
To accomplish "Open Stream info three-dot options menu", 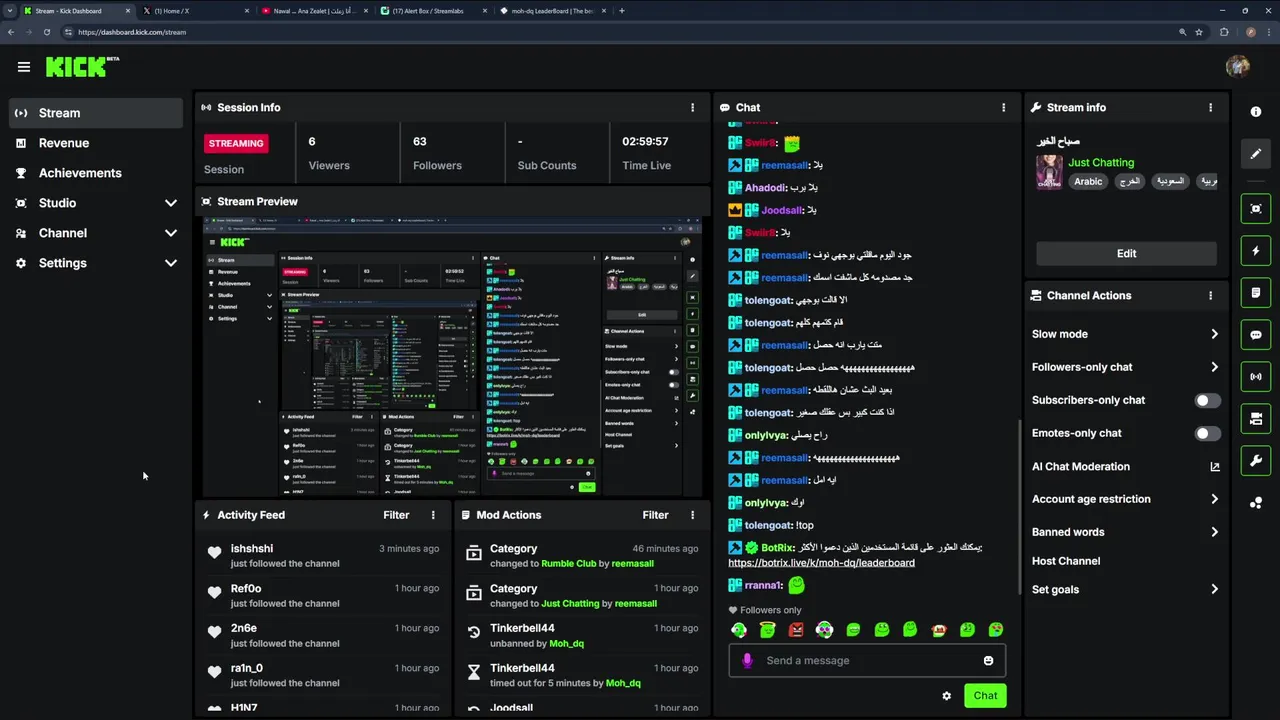I will coord(1210,107).
